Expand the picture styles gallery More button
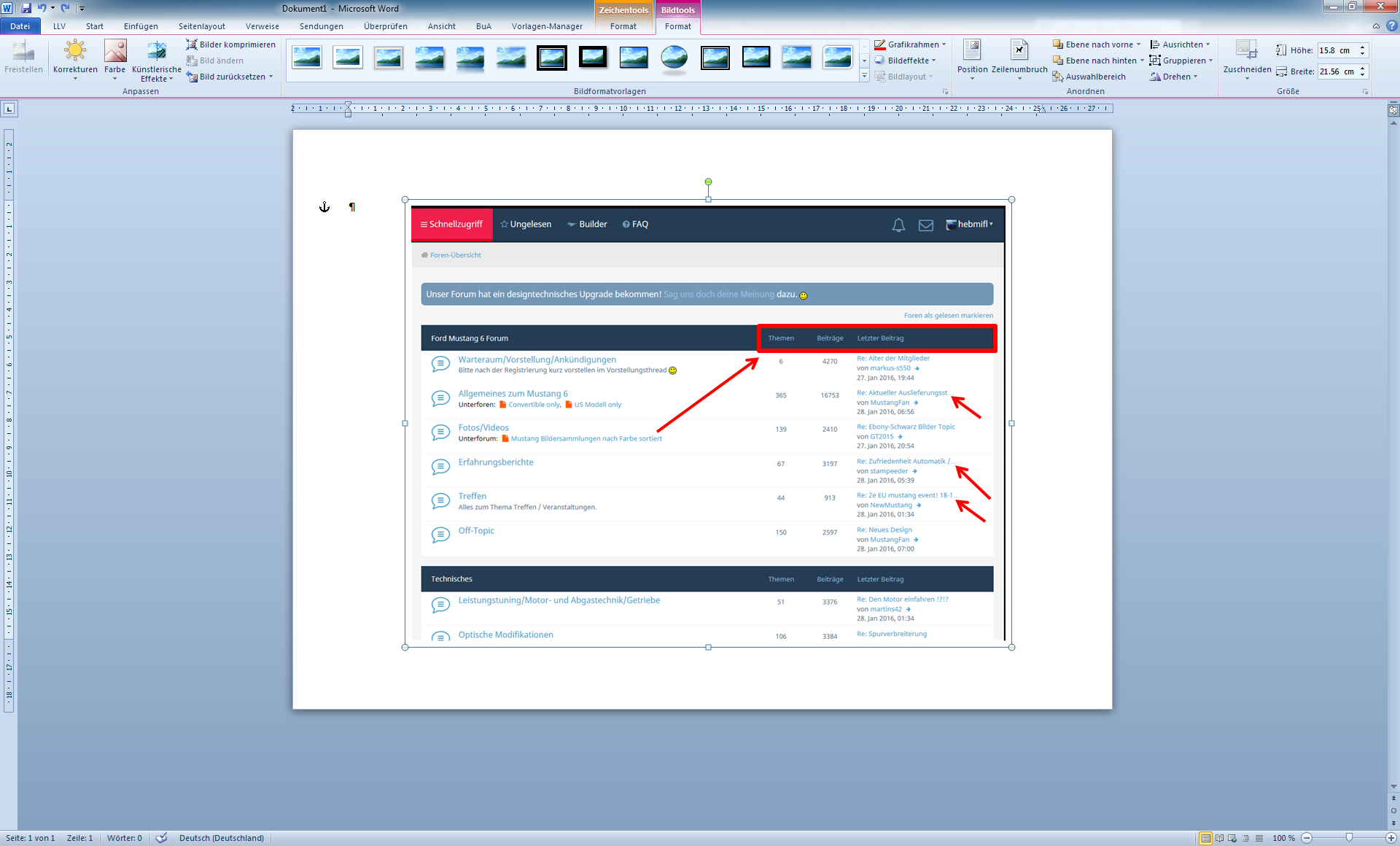The width and height of the screenshot is (1400, 846). coord(864,76)
